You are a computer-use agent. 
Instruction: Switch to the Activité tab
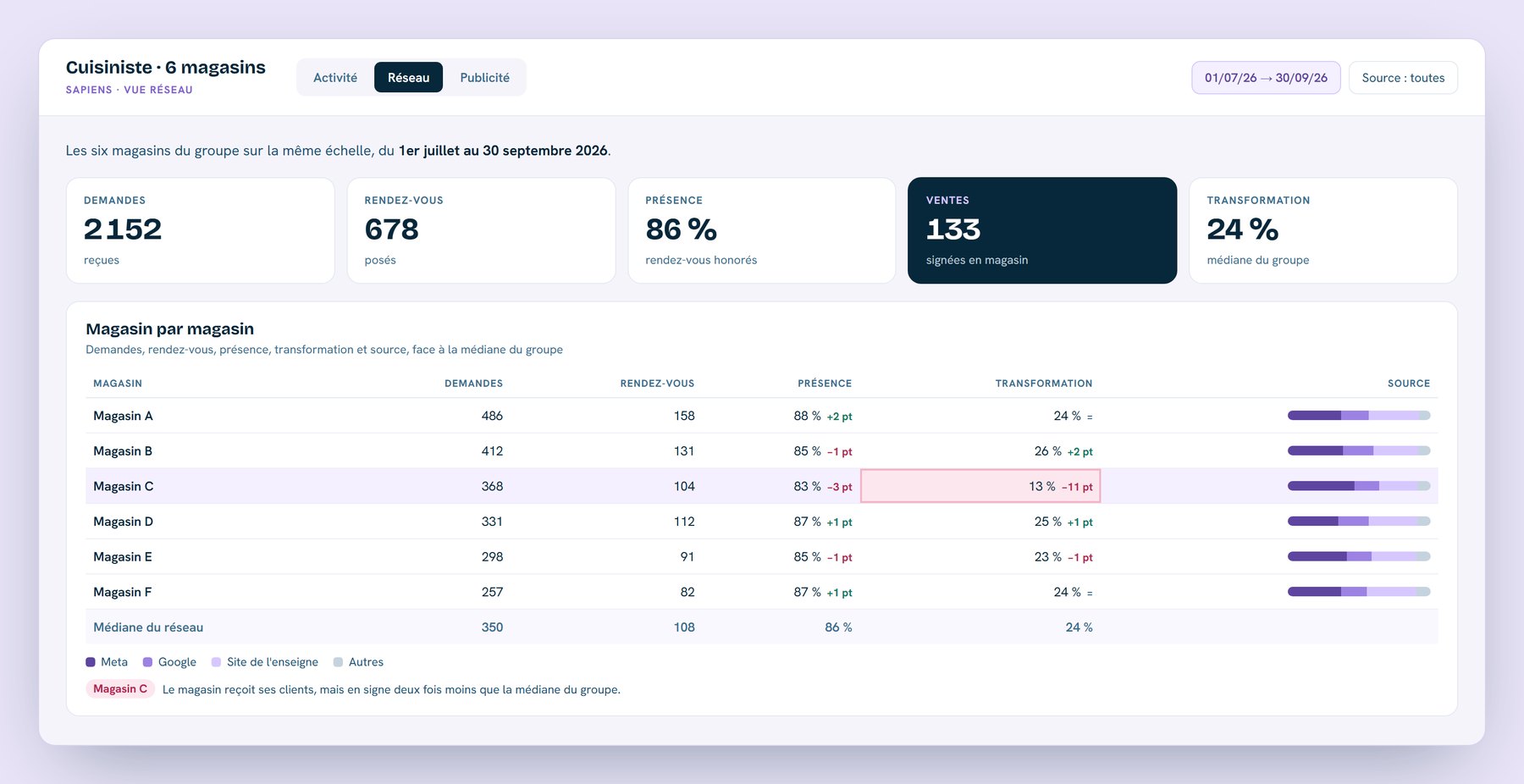(x=335, y=77)
